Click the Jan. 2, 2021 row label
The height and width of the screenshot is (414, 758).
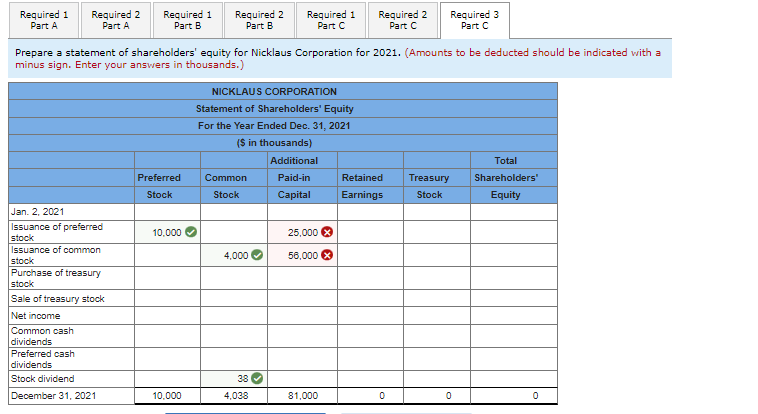(x=38, y=212)
